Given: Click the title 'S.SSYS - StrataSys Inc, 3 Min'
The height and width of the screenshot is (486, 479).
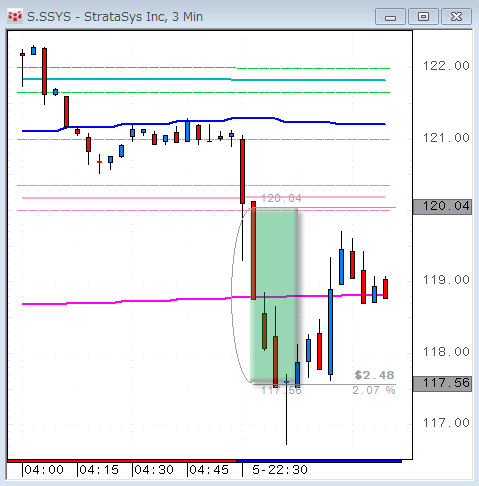Looking at the screenshot, I should point(115,17).
